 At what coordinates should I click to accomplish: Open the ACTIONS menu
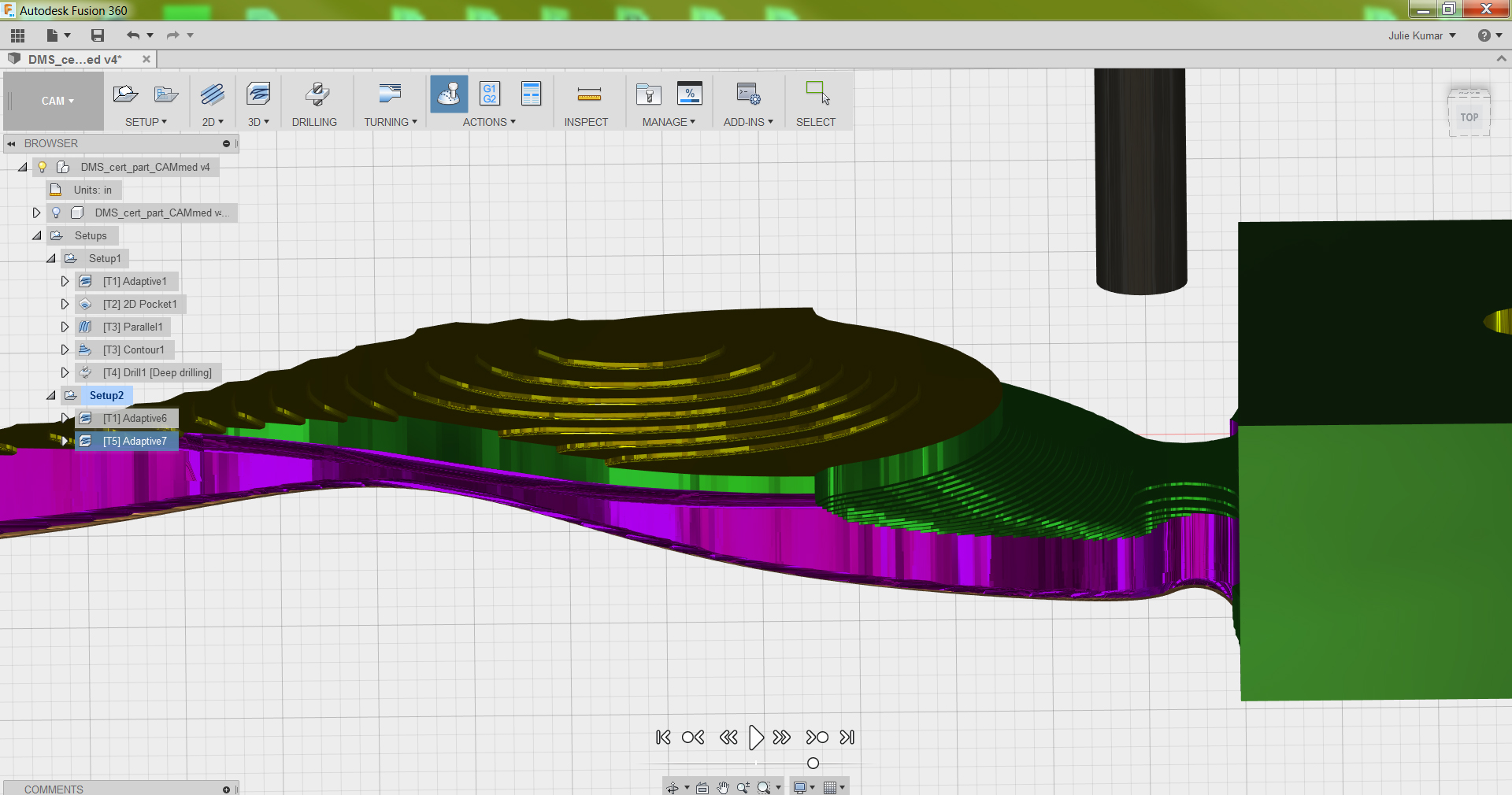(489, 122)
